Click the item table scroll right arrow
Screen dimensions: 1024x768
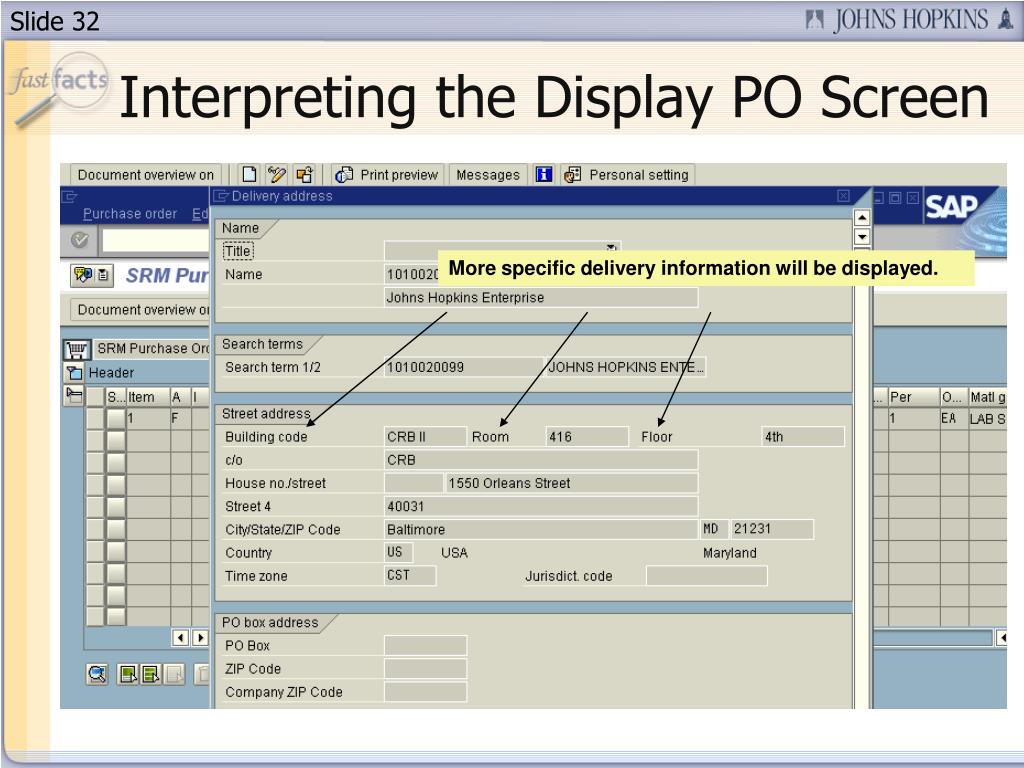tap(200, 637)
